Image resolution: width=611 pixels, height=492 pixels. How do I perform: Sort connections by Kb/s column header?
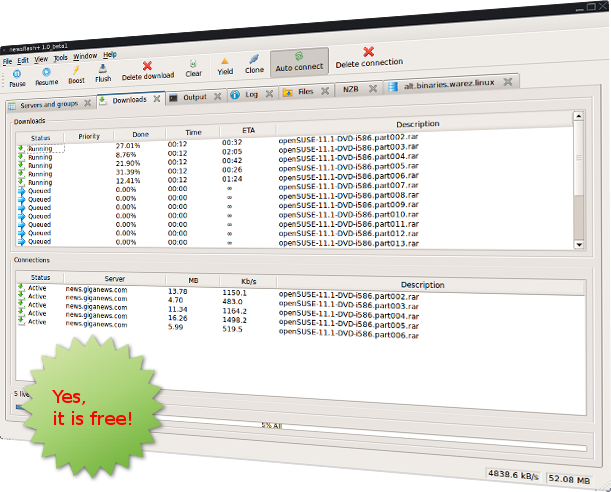click(248, 281)
